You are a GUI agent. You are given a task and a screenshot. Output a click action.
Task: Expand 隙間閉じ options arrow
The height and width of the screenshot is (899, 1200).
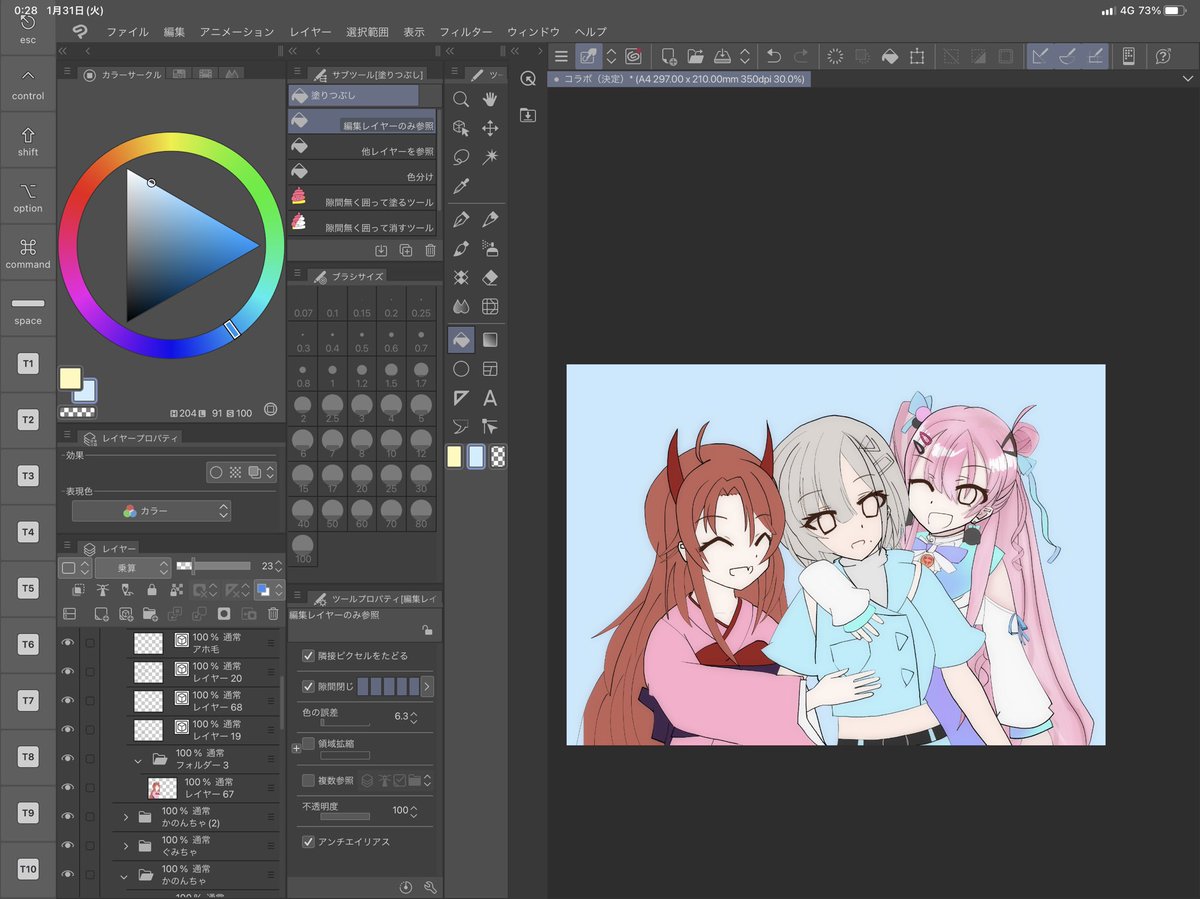(427, 687)
